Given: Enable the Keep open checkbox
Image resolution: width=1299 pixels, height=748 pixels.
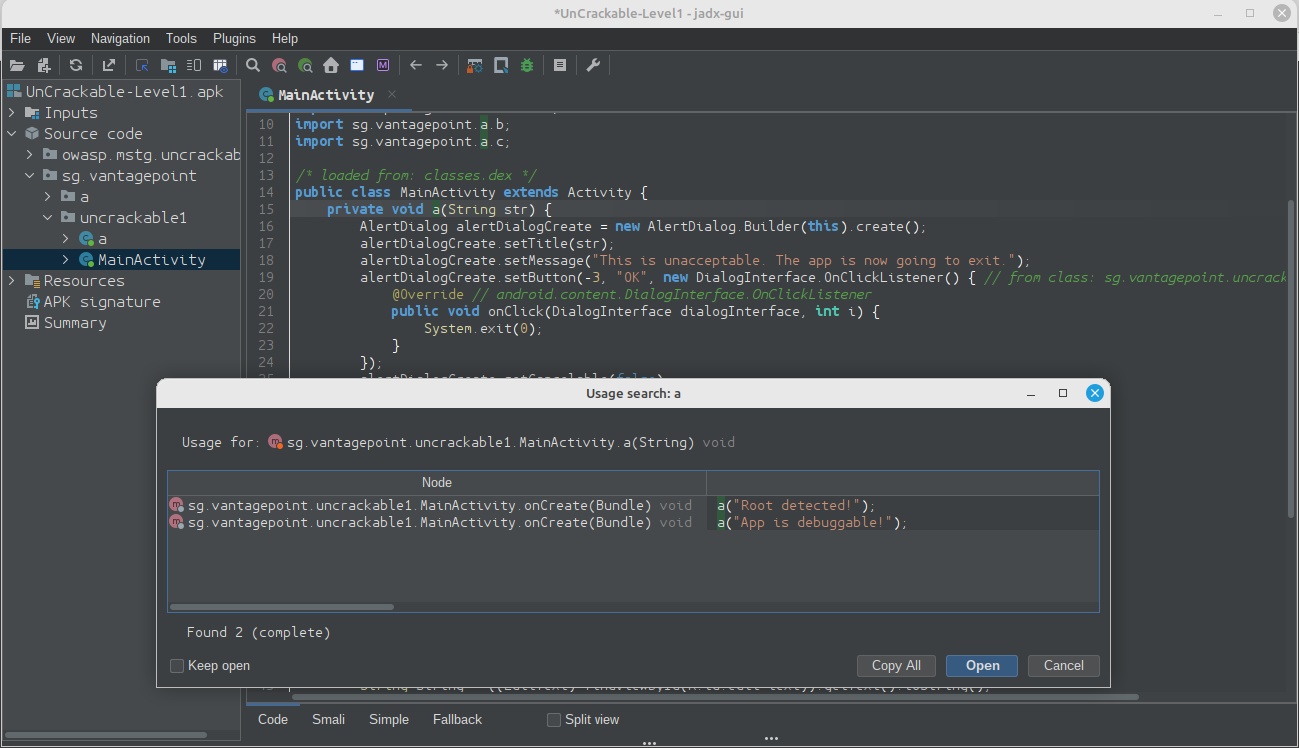Looking at the screenshot, I should (177, 666).
